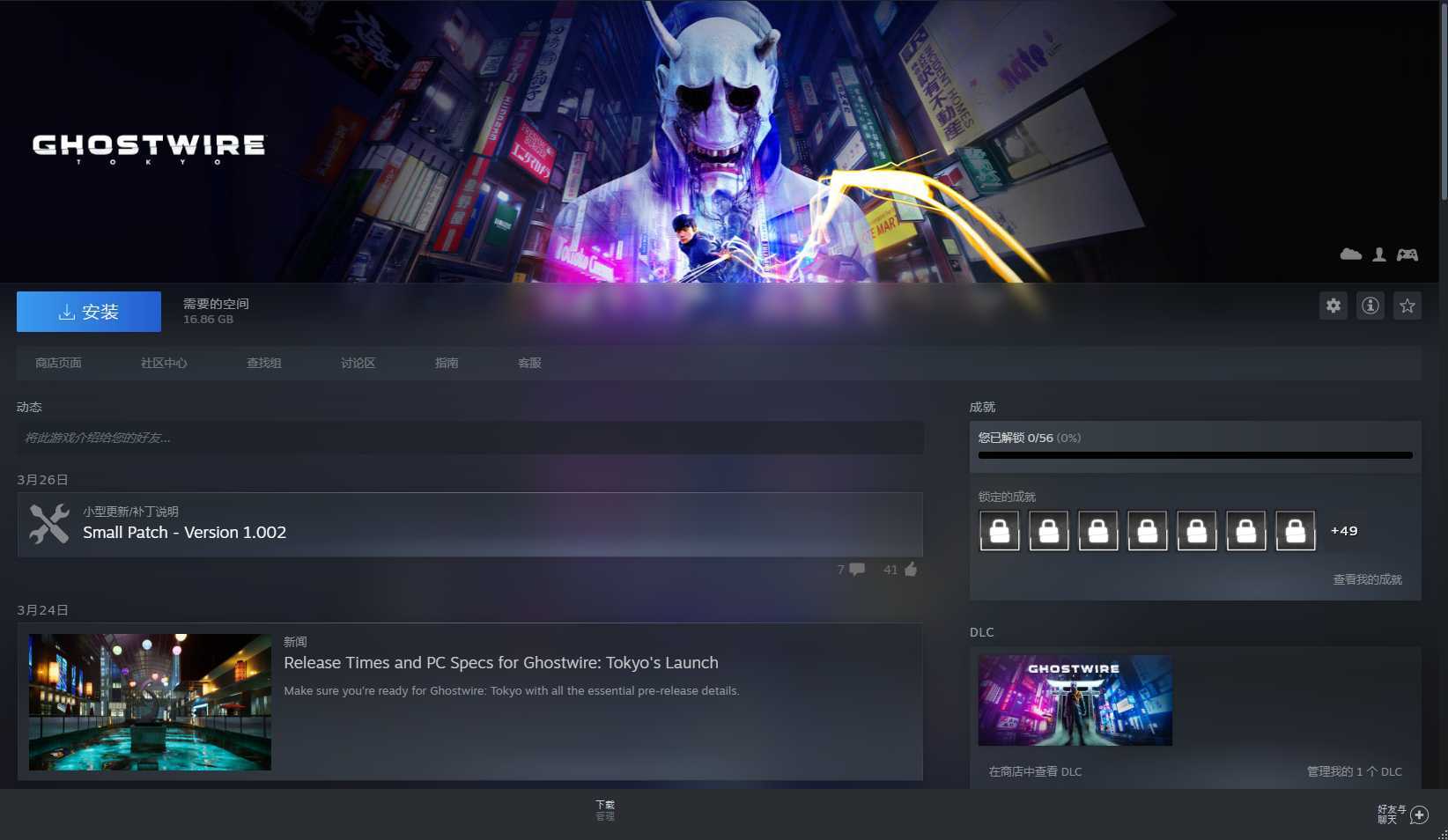Open 在商店中查看 DLC link
The width and height of the screenshot is (1448, 840).
pos(1035,771)
